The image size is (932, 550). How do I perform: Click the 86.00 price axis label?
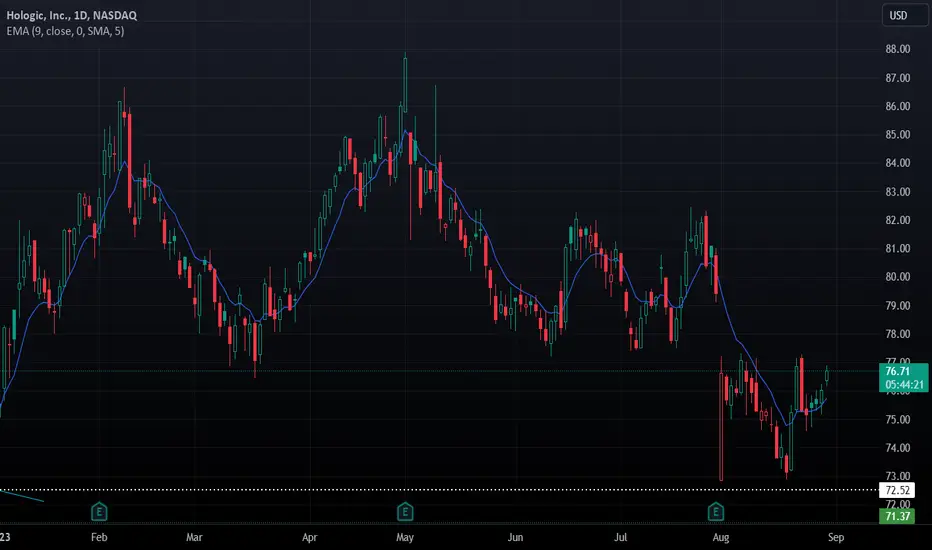click(898, 106)
